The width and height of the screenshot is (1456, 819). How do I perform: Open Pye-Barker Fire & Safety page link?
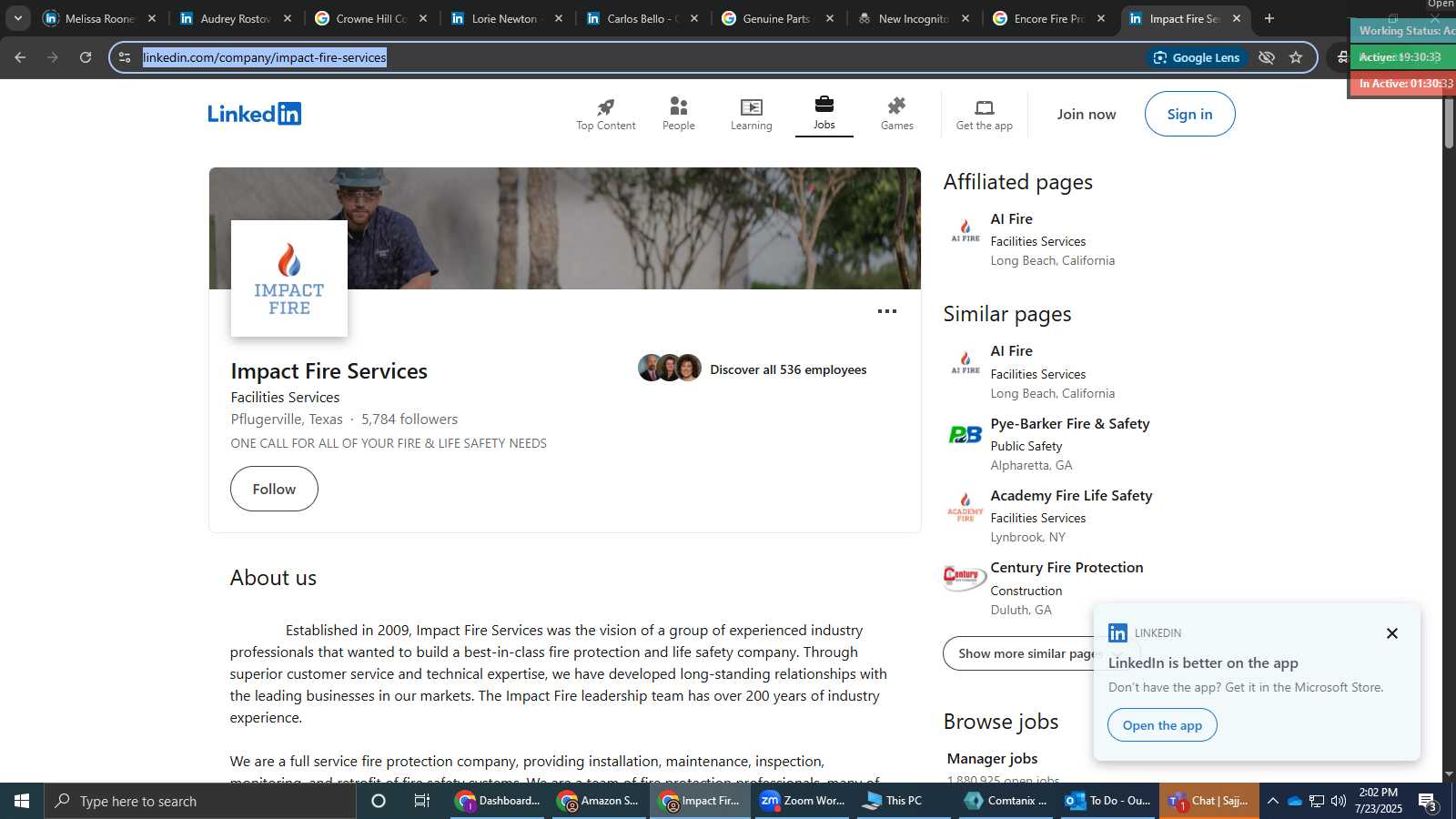(1069, 423)
